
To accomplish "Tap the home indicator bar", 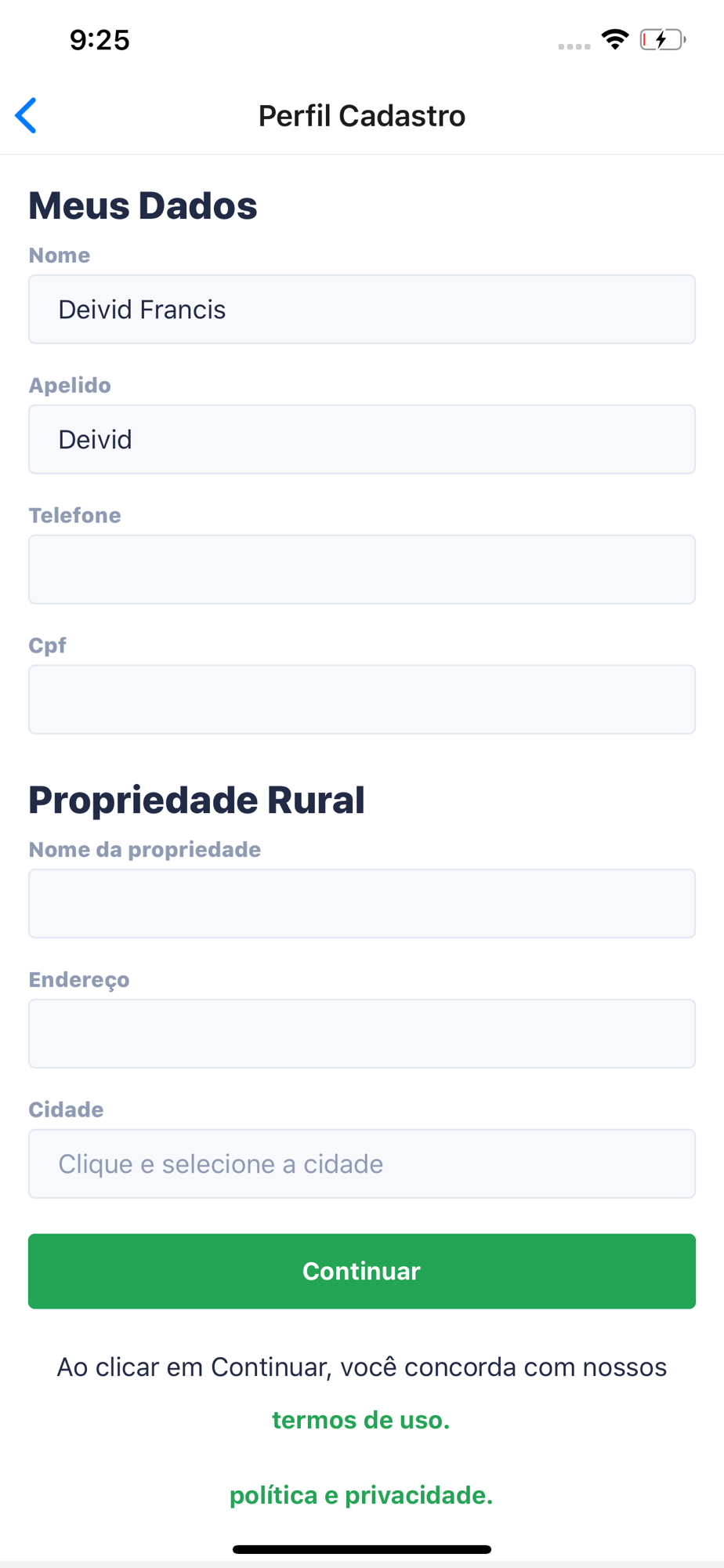I will click(362, 1549).
